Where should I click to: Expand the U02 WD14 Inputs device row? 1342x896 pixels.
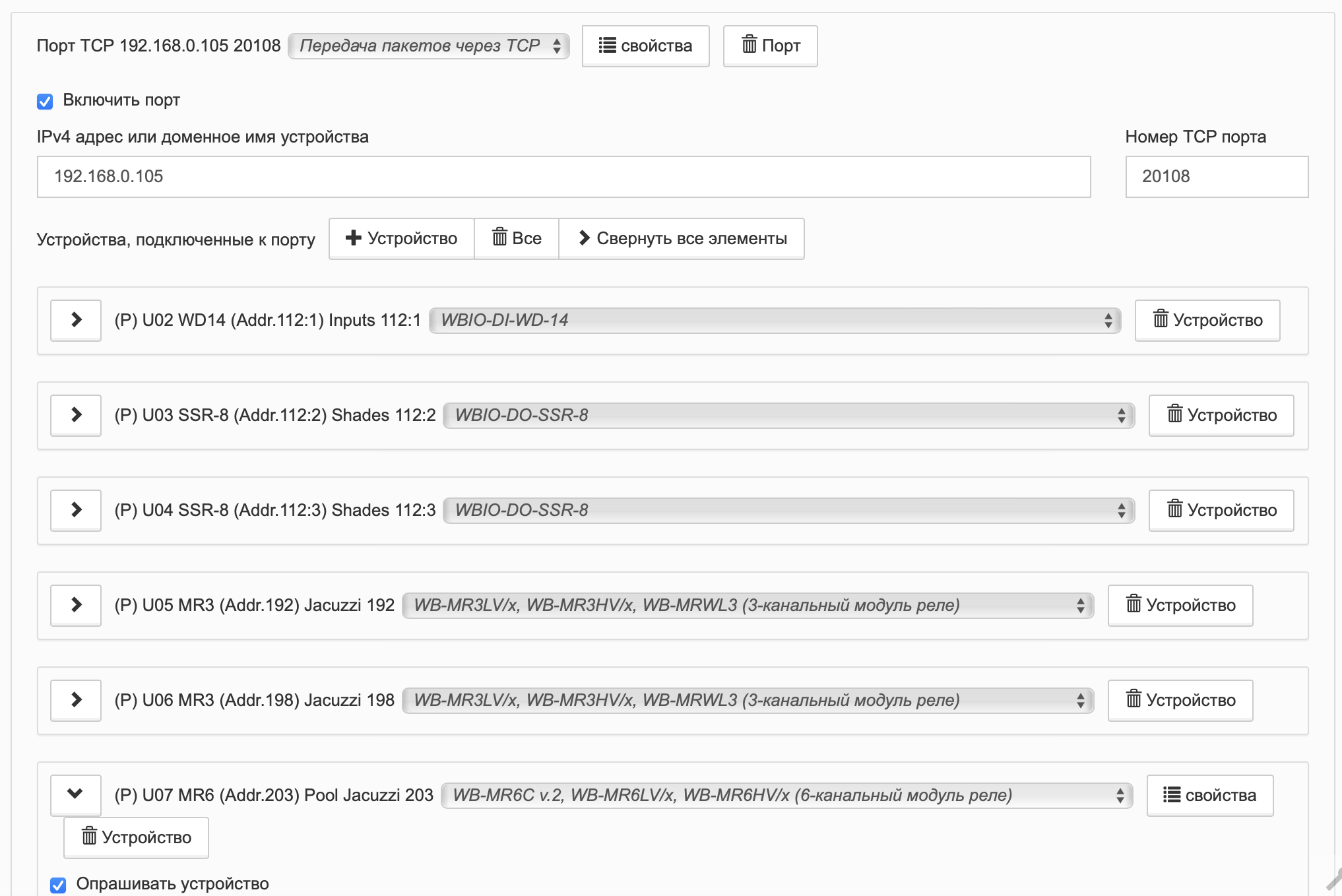(x=76, y=320)
